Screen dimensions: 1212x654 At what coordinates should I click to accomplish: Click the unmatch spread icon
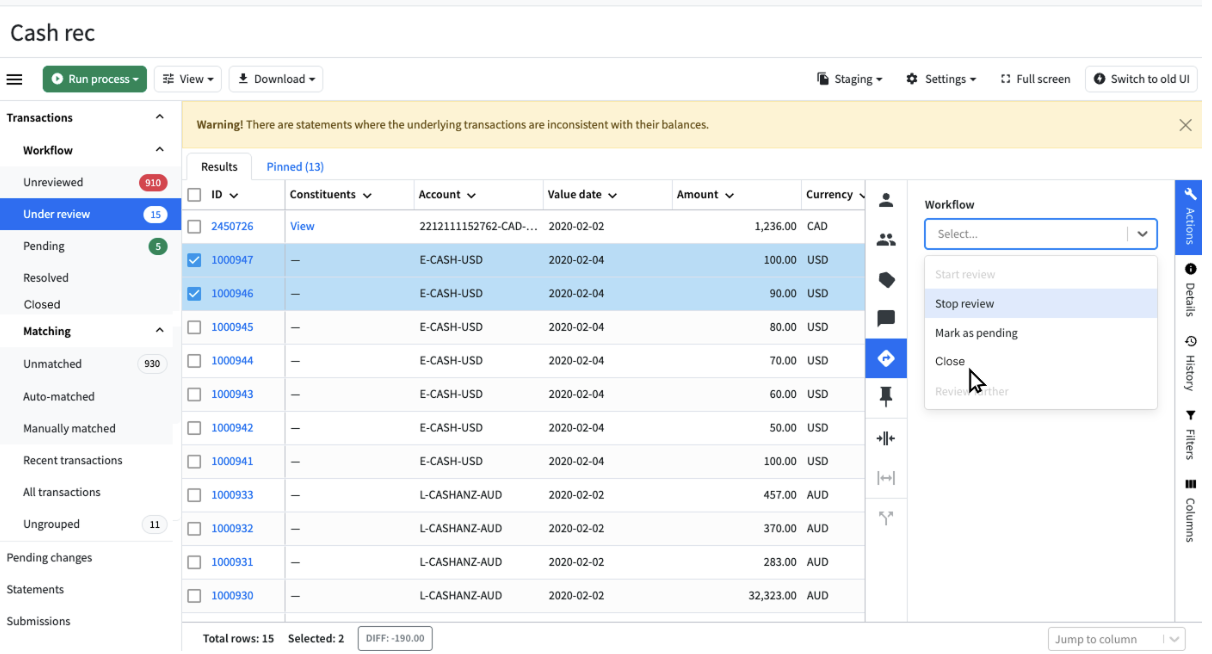pos(886,478)
